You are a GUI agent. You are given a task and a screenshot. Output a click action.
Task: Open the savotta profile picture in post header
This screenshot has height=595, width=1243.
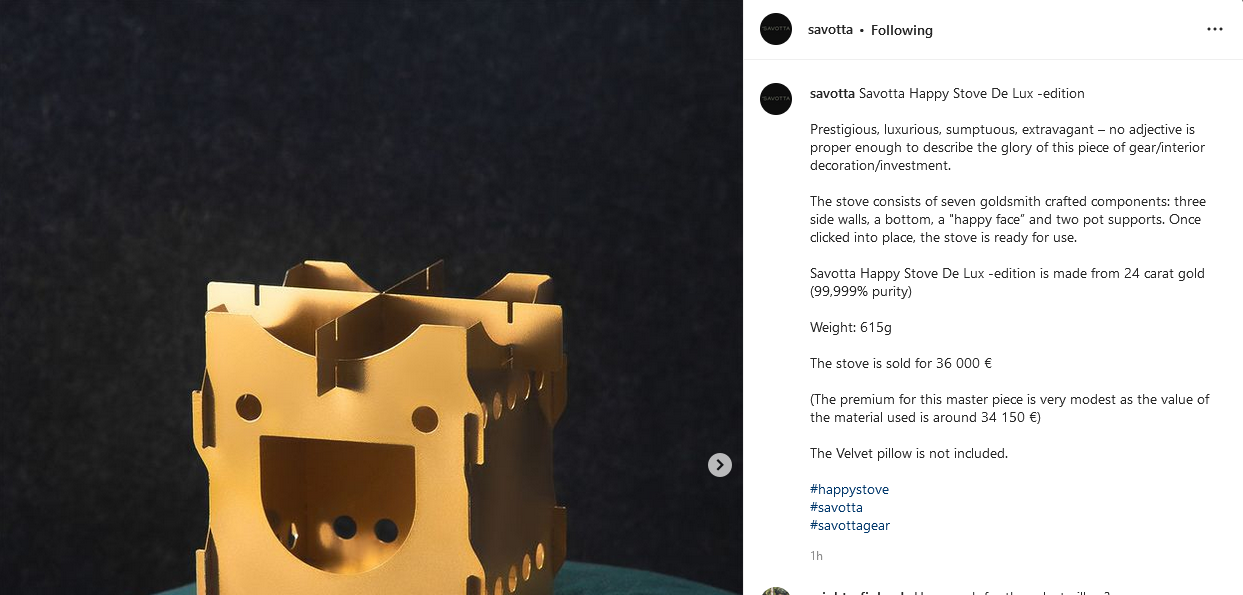776,29
